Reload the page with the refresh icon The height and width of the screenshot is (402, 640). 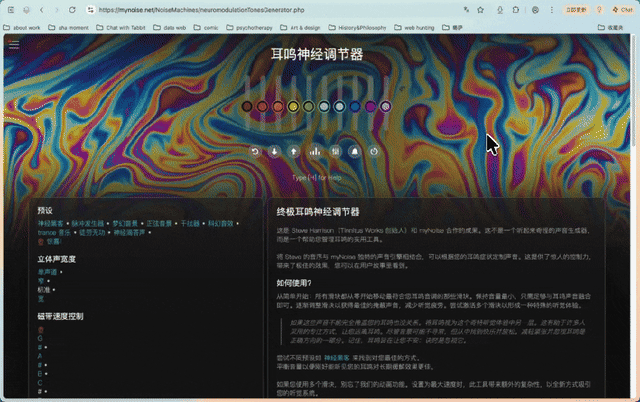[x=72, y=10]
